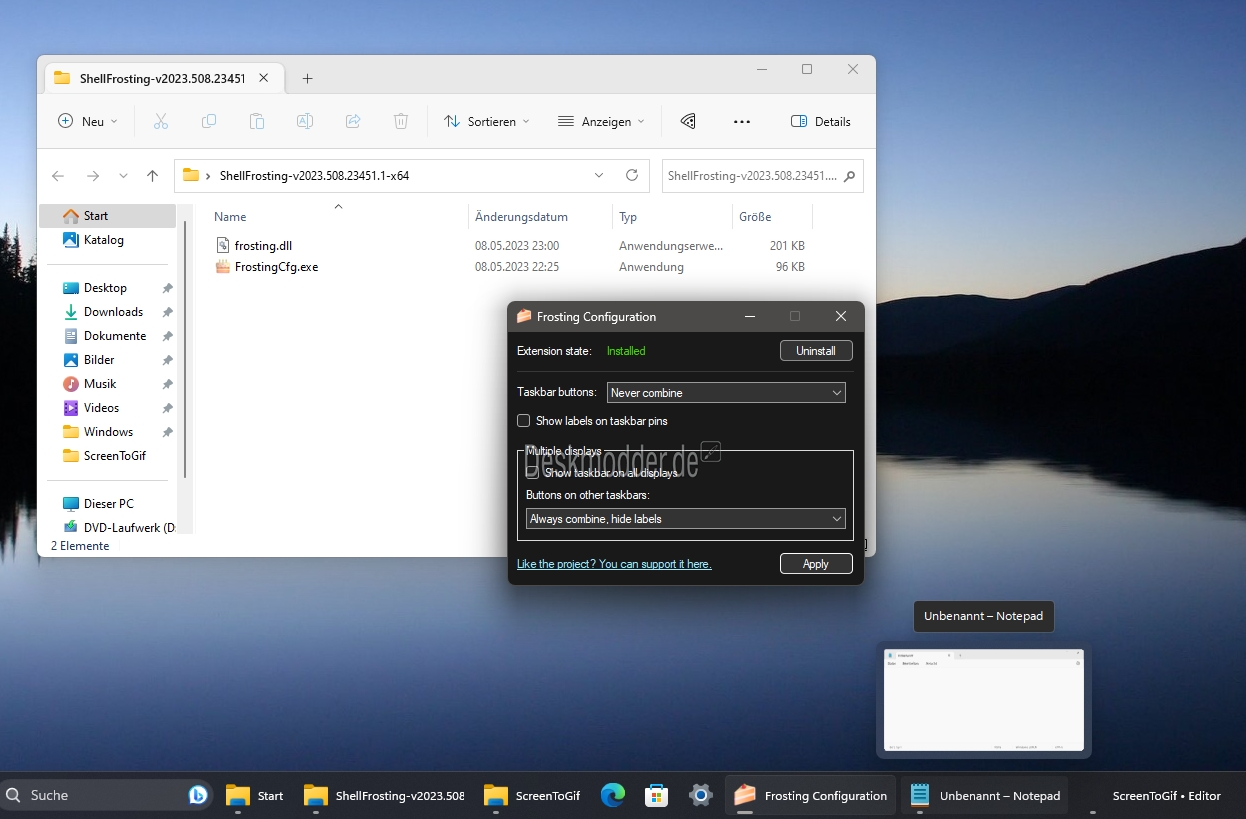
Task: Open the Sortieren dropdown menu
Action: (487, 121)
